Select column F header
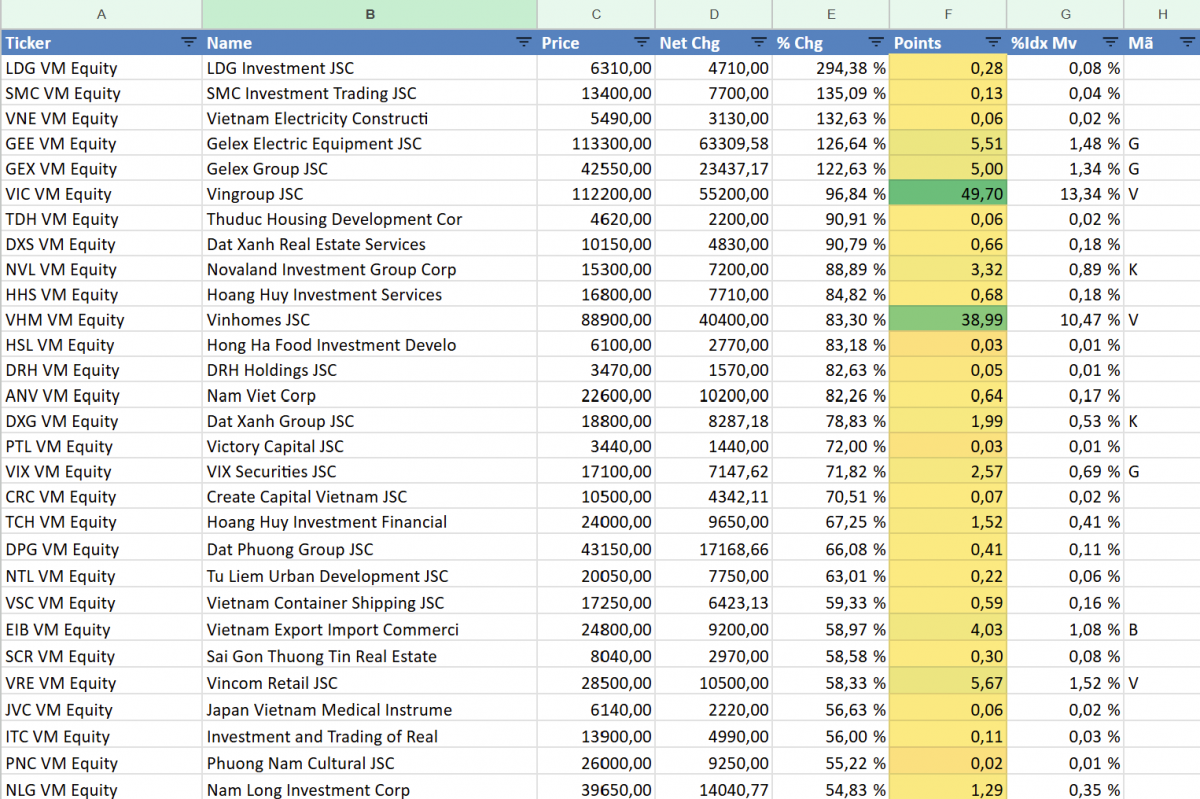The image size is (1200, 799). pyautogui.click(x=948, y=14)
